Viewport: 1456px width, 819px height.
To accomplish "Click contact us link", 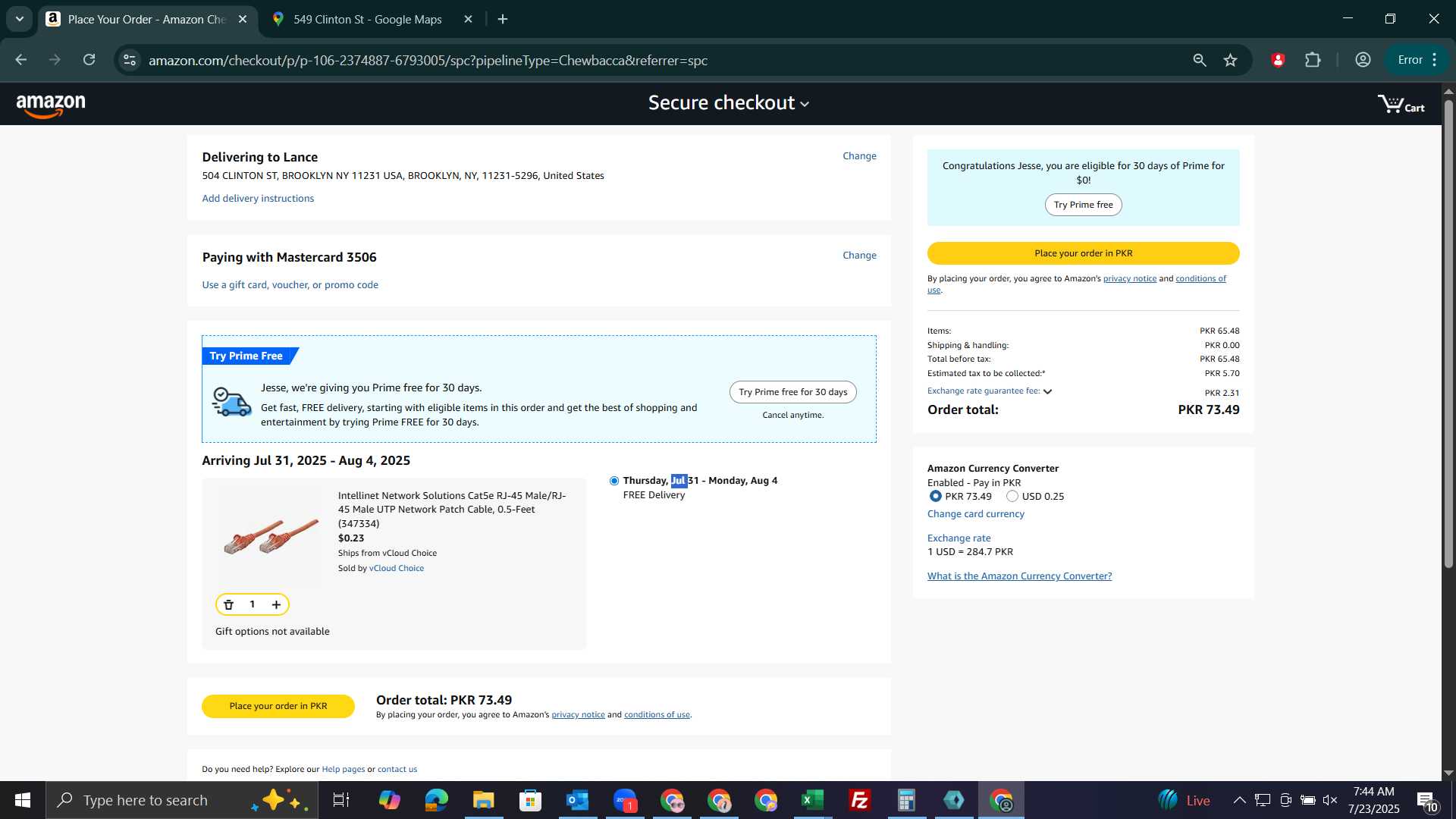I will [397, 770].
